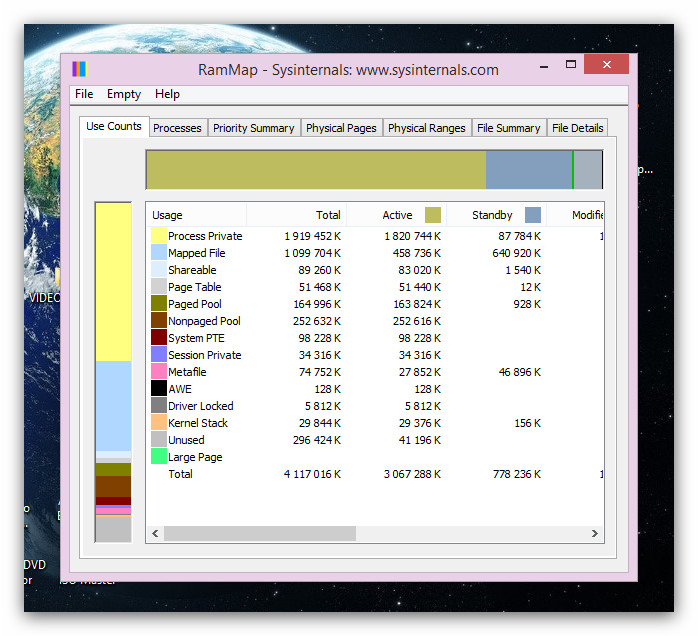Viewport: 698px width, 636px height.
Task: Select the Unused row label
Action: 187,440
